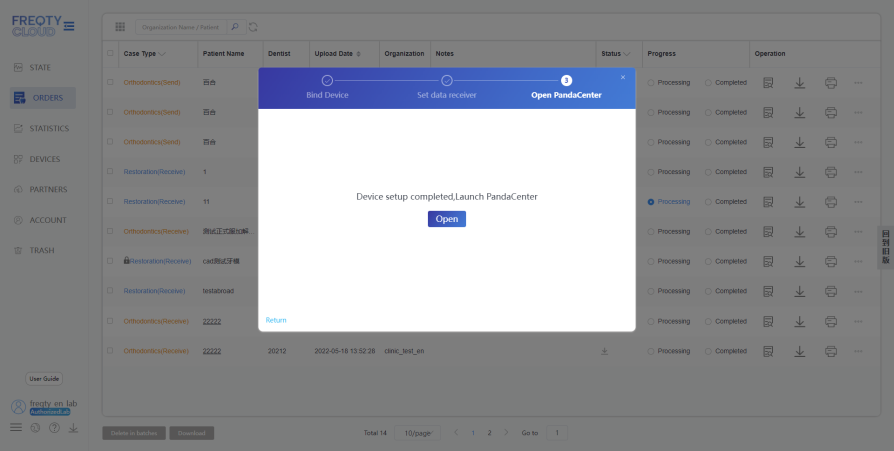Go to Bind Device step
The width and height of the screenshot is (894, 451).
(327, 87)
